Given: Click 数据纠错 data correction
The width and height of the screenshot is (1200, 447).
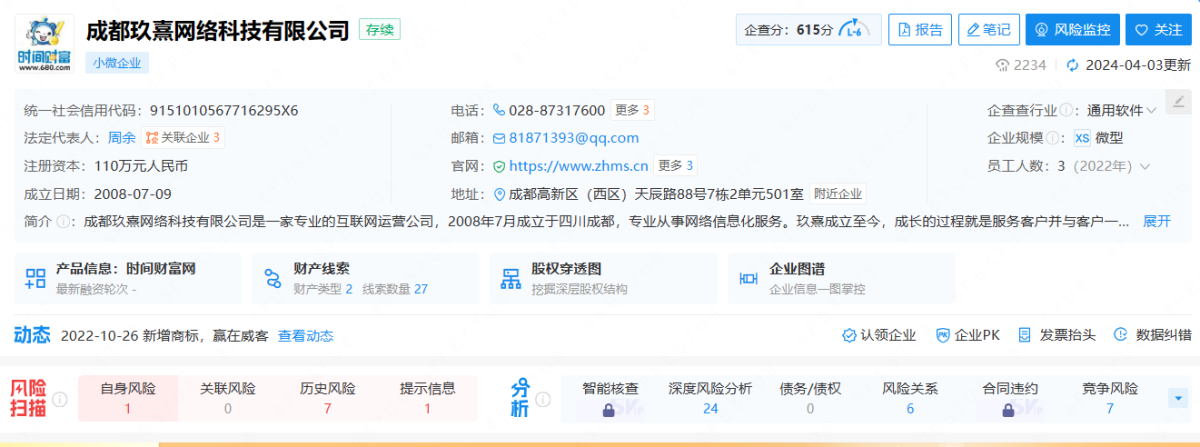Looking at the screenshot, I should tap(1153, 336).
